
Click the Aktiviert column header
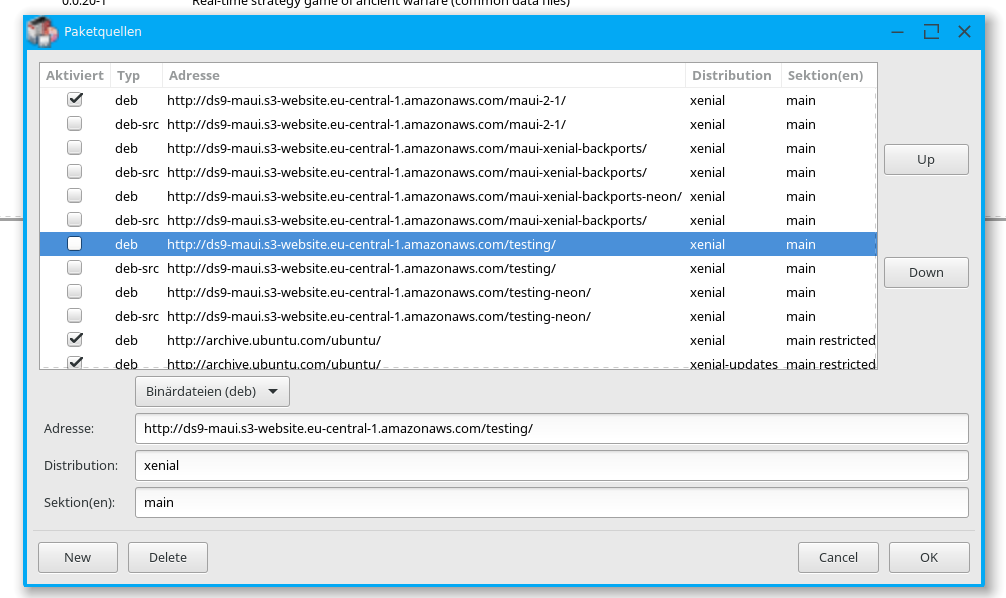(74, 75)
